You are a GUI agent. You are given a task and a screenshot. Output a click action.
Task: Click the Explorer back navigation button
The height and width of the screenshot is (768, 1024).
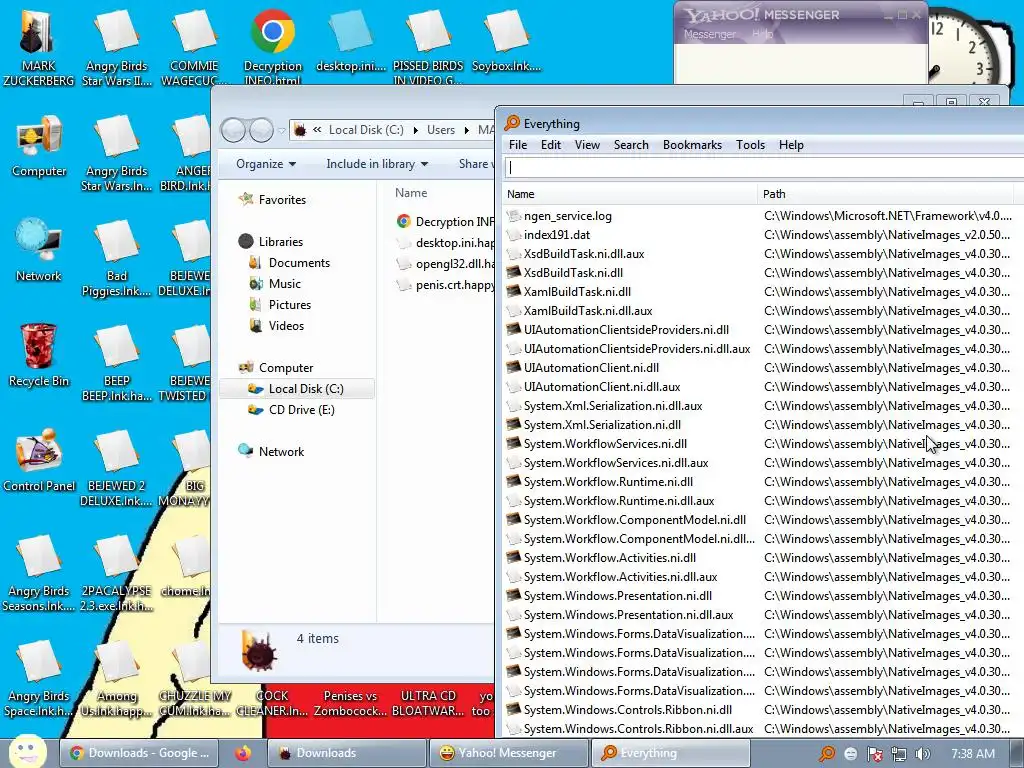coord(233,130)
